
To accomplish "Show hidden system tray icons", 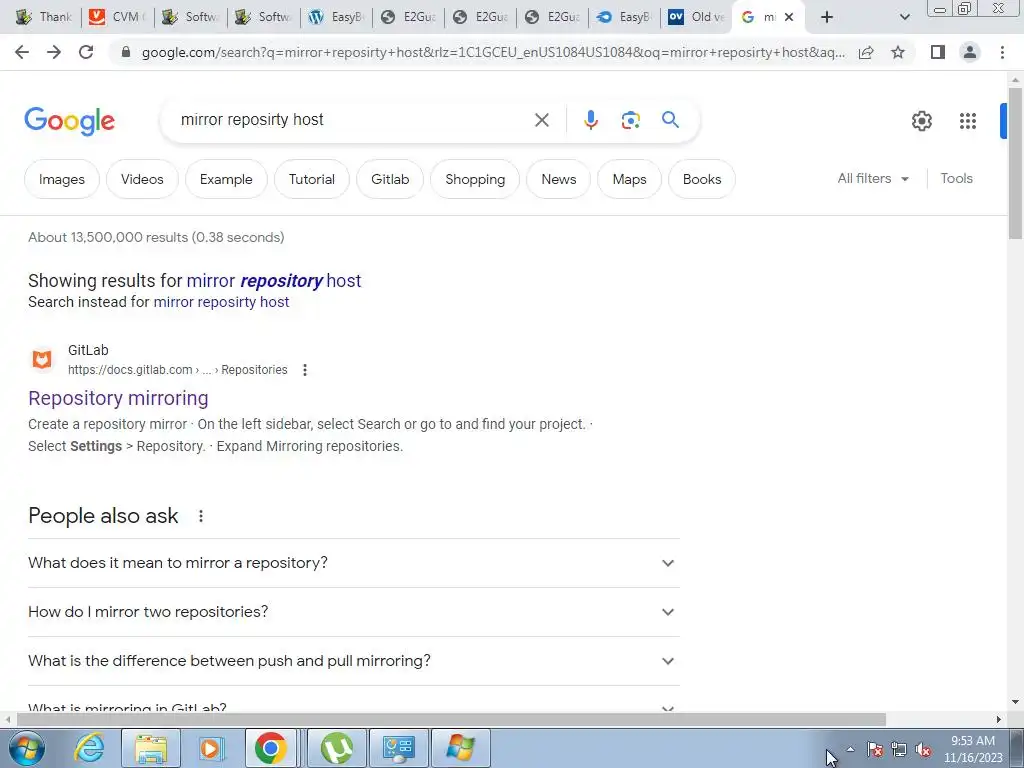I will 850,749.
